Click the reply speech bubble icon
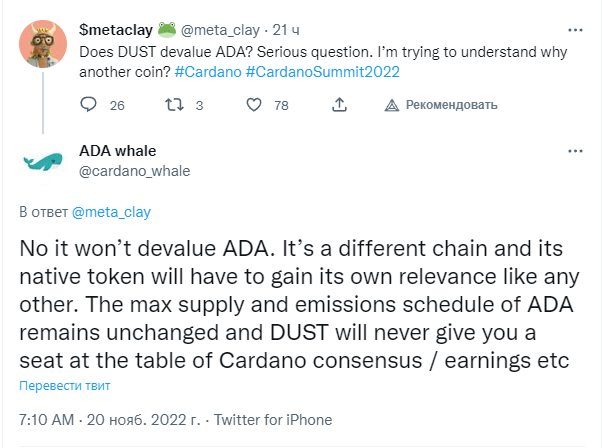This screenshot has width=602, height=448. point(88,104)
